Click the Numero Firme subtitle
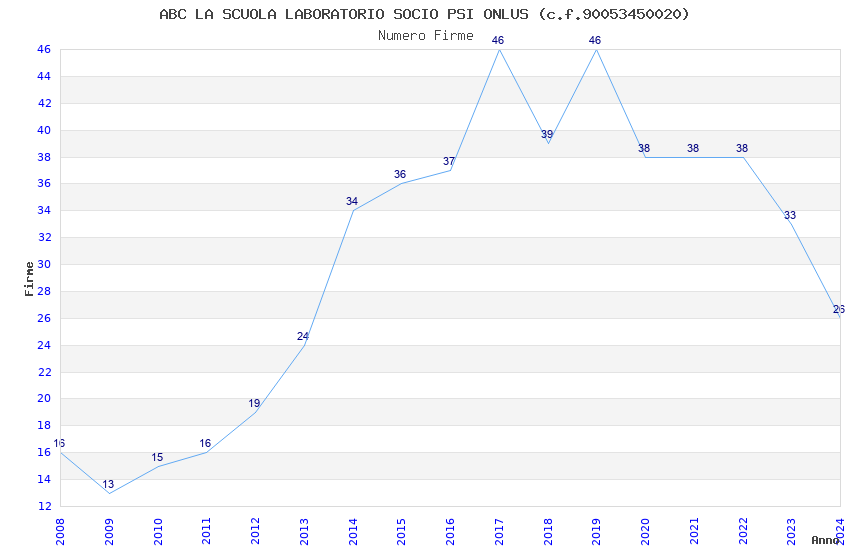Screen dimensions: 850x550 pos(426,36)
